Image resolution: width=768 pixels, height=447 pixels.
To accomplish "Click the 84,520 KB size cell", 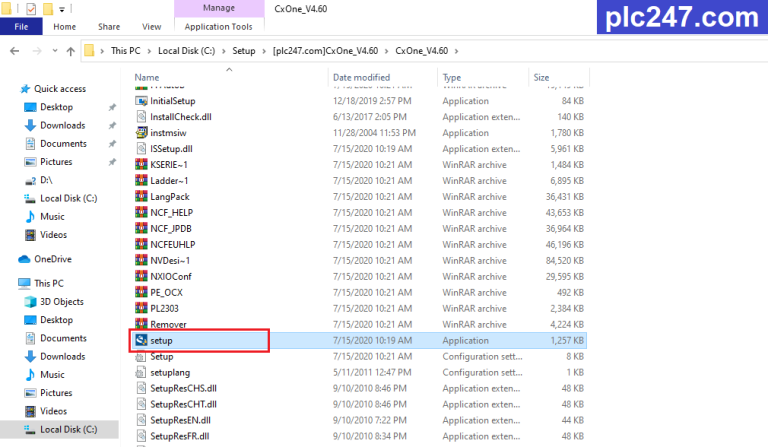I will [565, 260].
